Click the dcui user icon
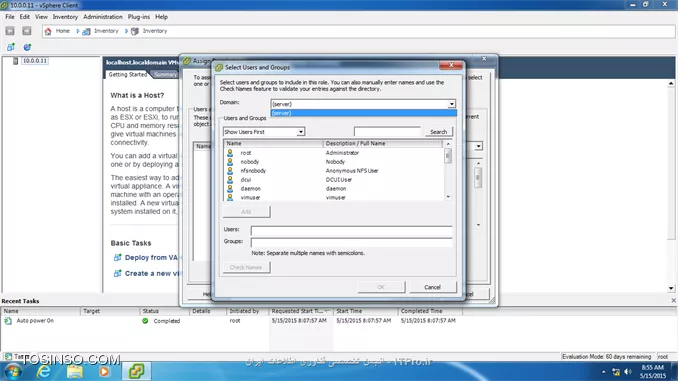Viewport: 678px width, 381px height. coord(230,179)
